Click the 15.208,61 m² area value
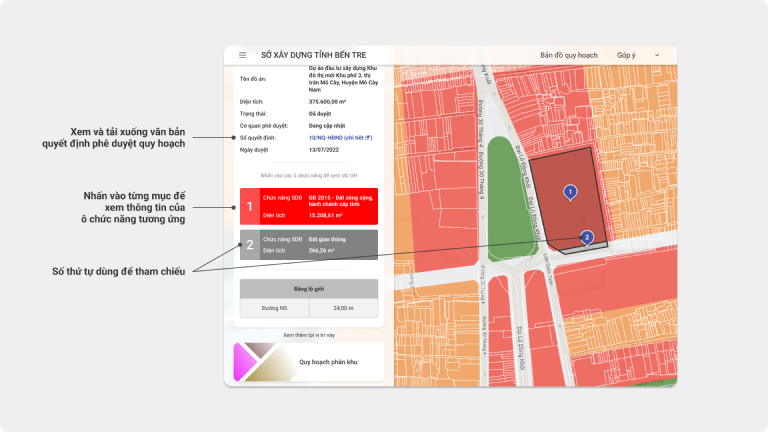Screen dimensions: 768x432 pyautogui.click(x=325, y=216)
